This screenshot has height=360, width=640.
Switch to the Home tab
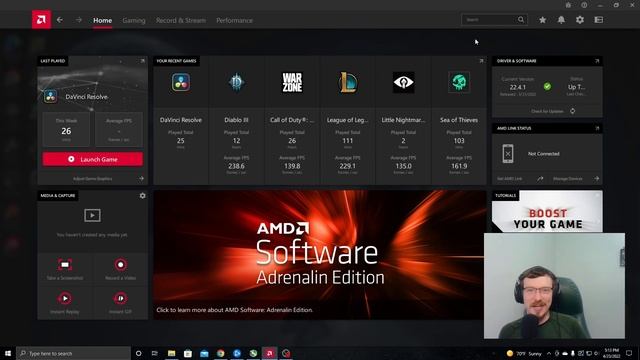click(102, 20)
